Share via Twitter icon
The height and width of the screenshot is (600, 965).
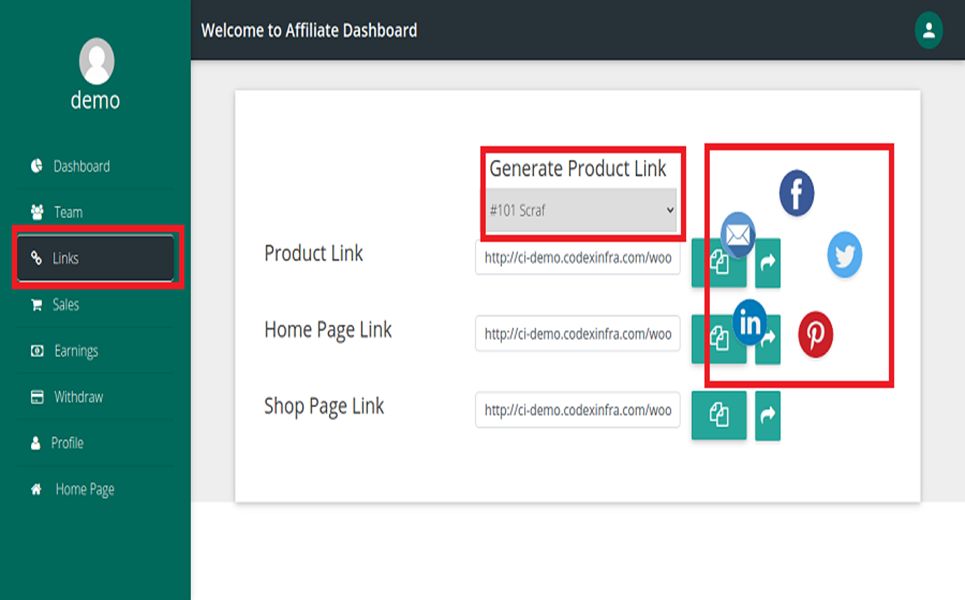coord(845,255)
